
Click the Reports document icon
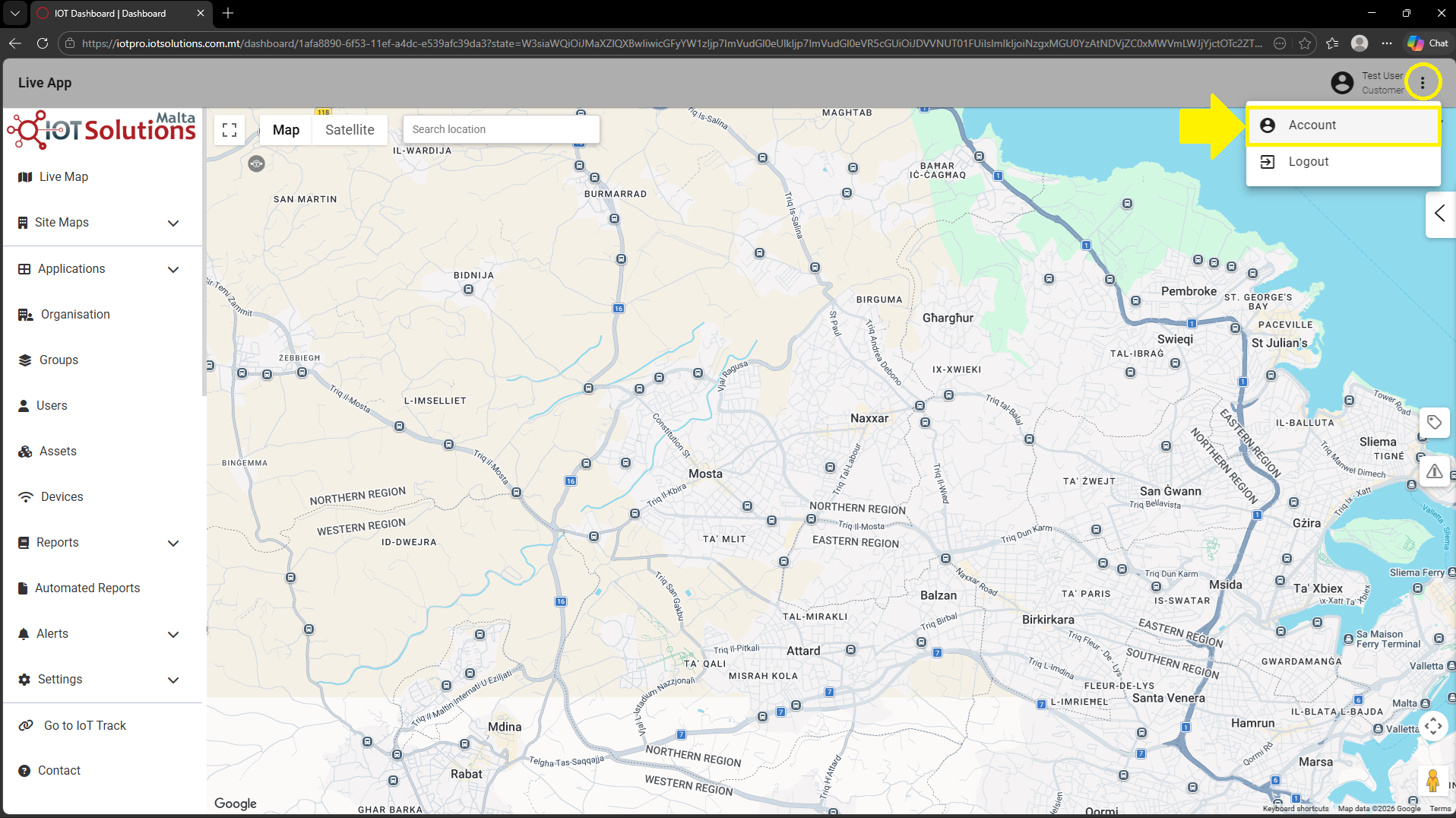point(24,543)
